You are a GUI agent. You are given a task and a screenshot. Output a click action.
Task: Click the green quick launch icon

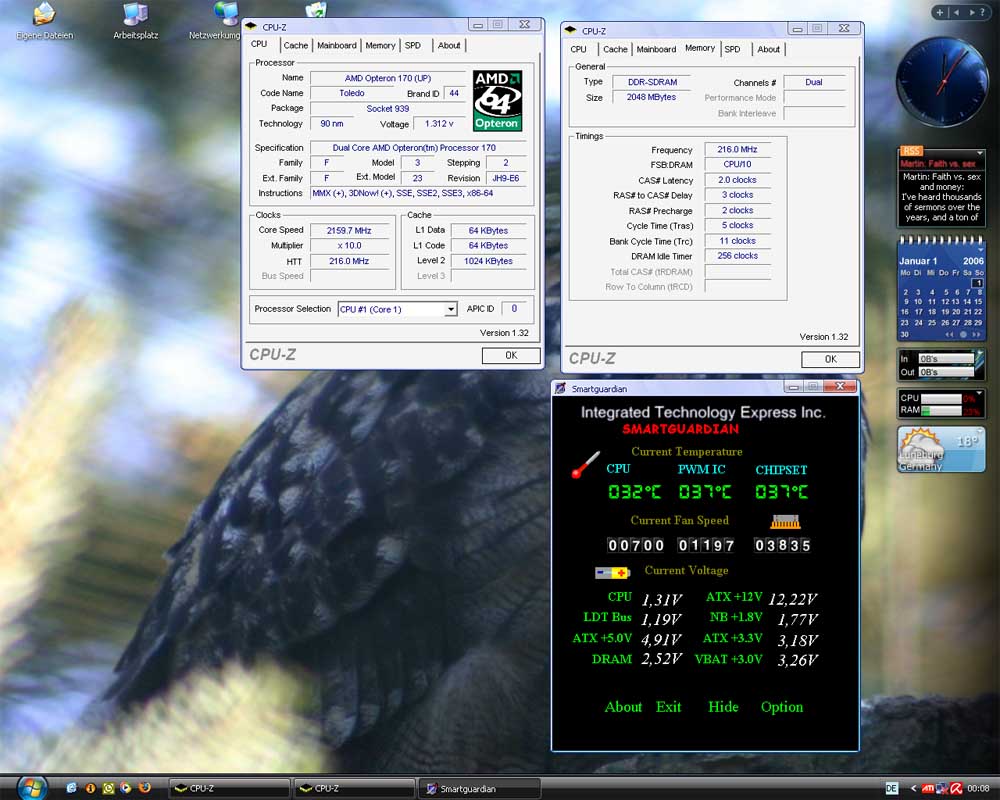tap(108, 788)
